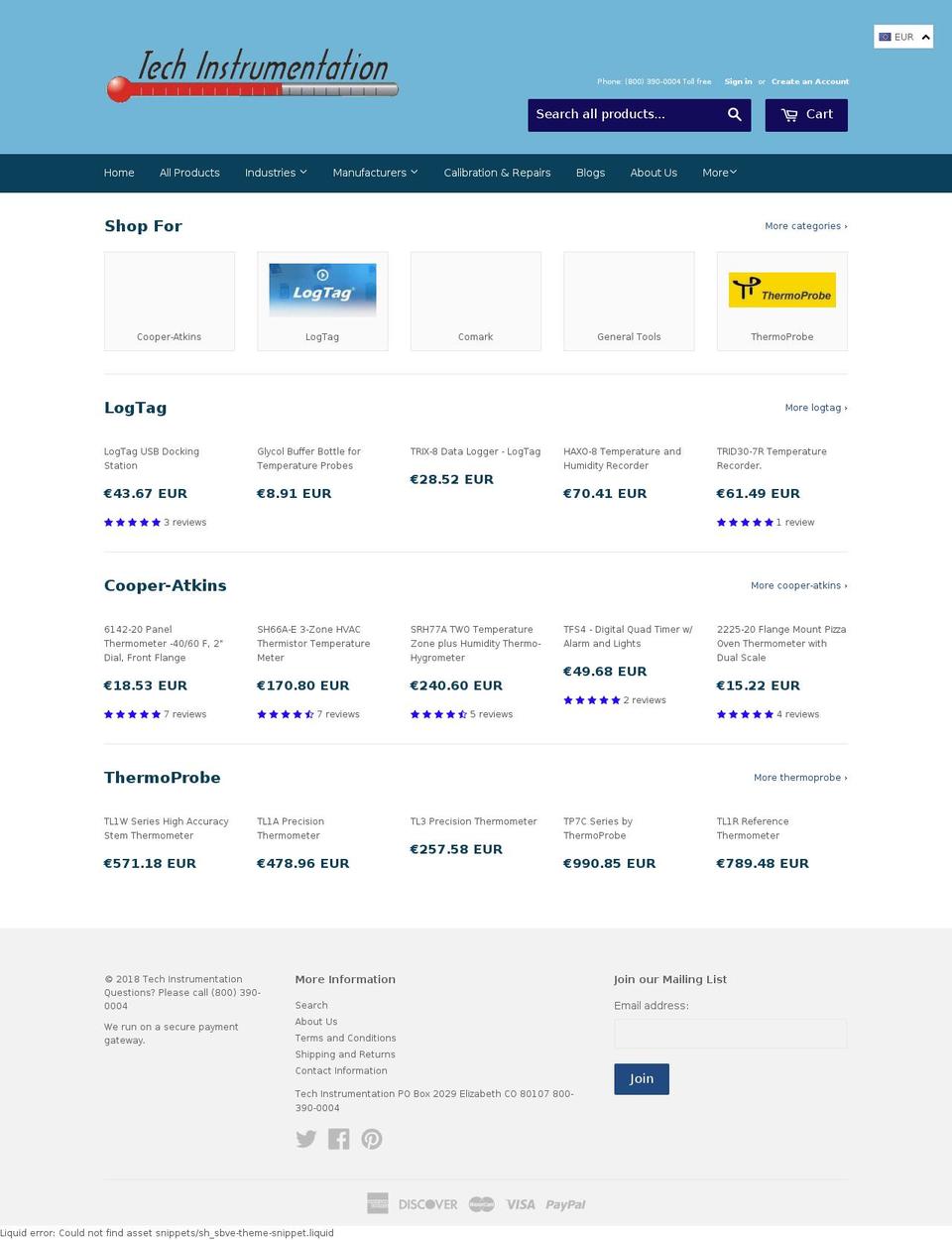This screenshot has height=1240, width=952.
Task: Click the Mastercard payment icon
Action: [482, 1204]
